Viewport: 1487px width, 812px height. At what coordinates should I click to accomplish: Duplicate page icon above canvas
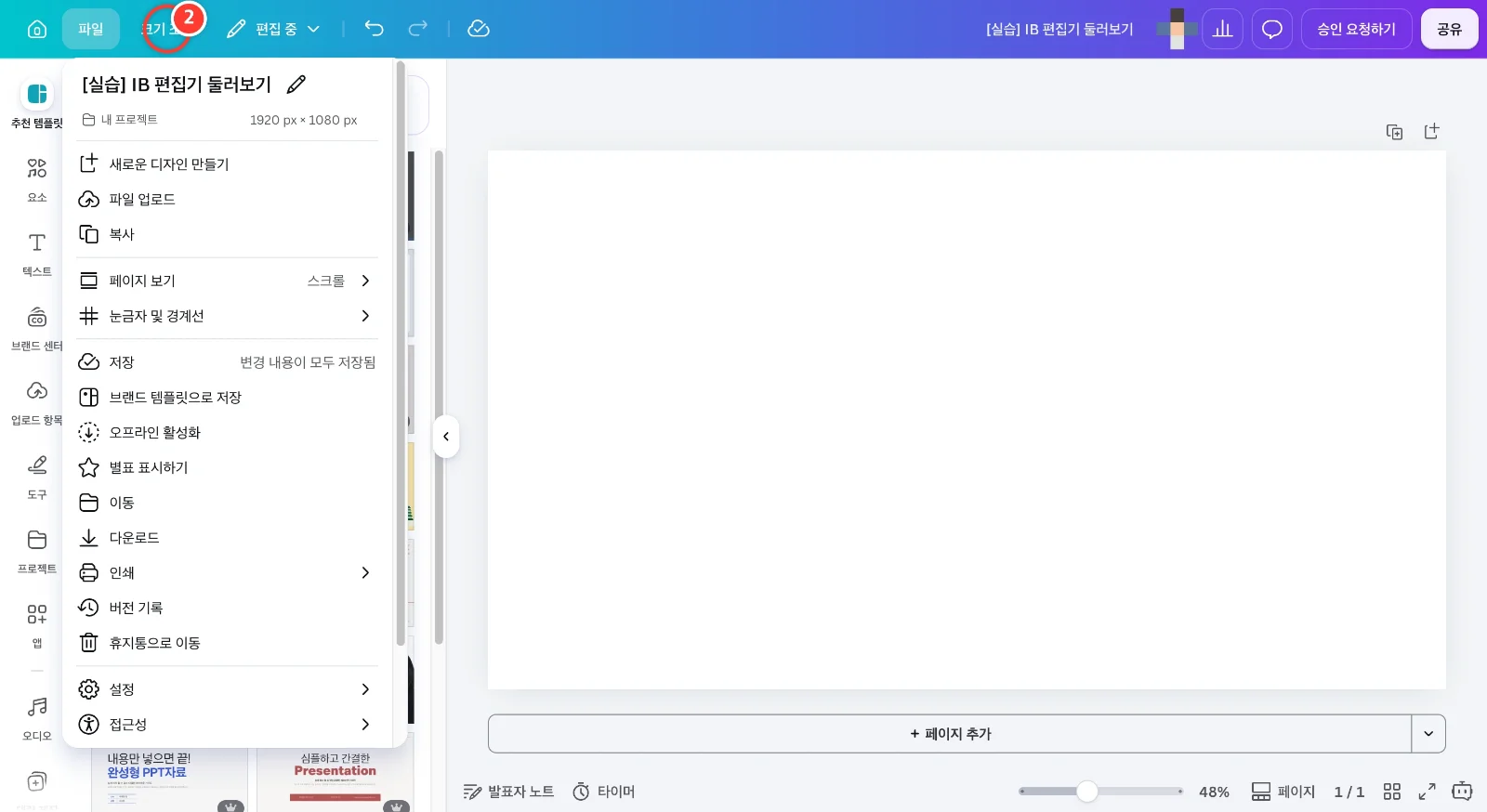(1395, 132)
